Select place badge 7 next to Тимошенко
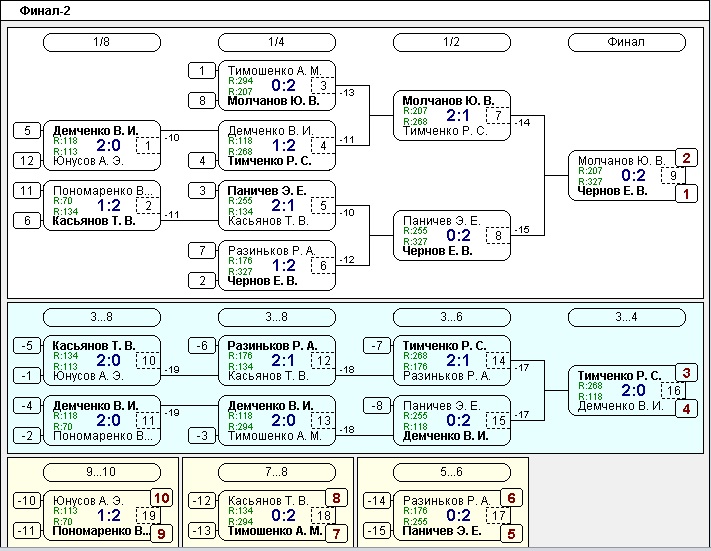Viewport: 711px width, 551px height. pyautogui.click(x=336, y=534)
